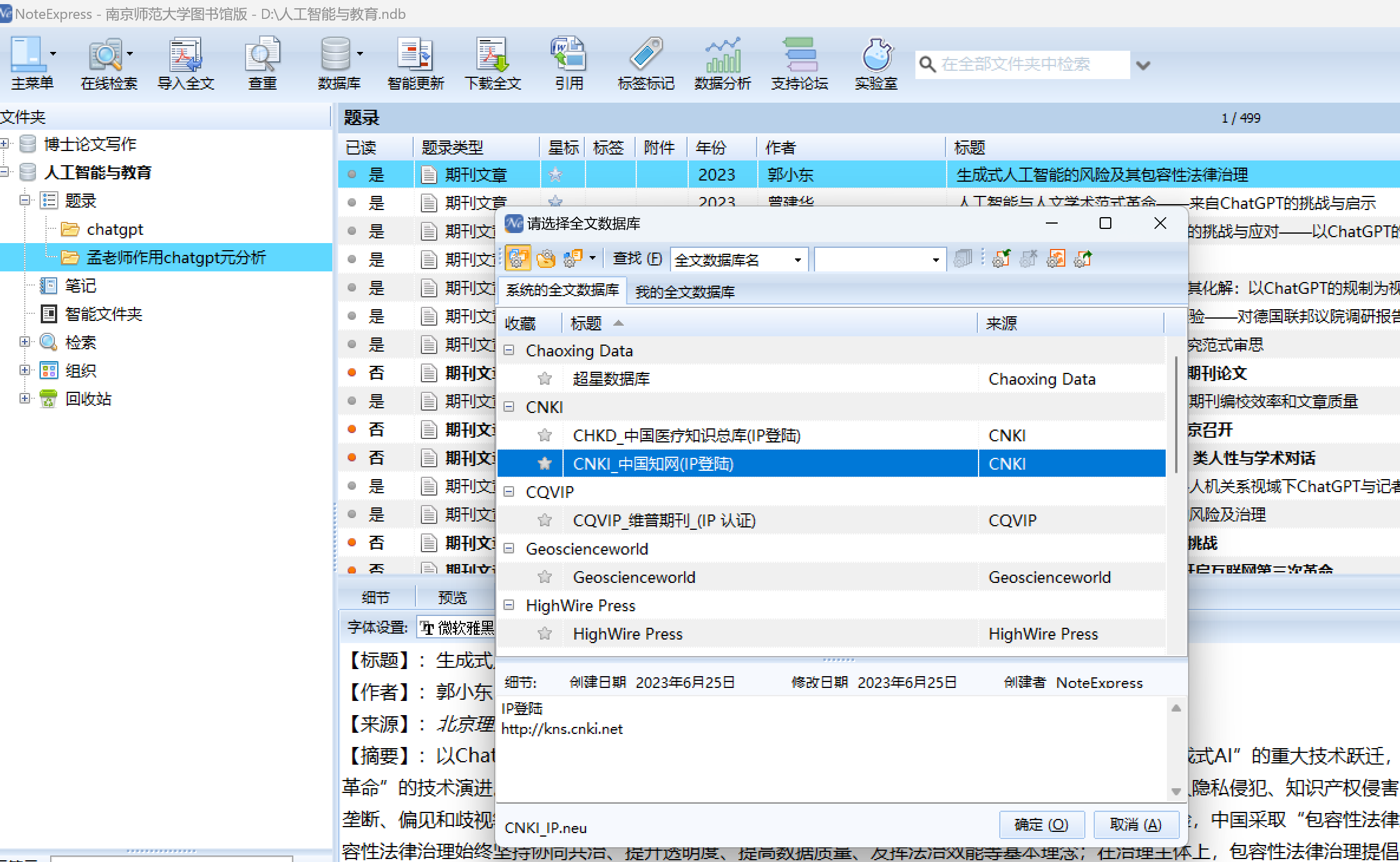Click the database list vertical scrollbar
The image size is (1400, 862).
click(1176, 414)
